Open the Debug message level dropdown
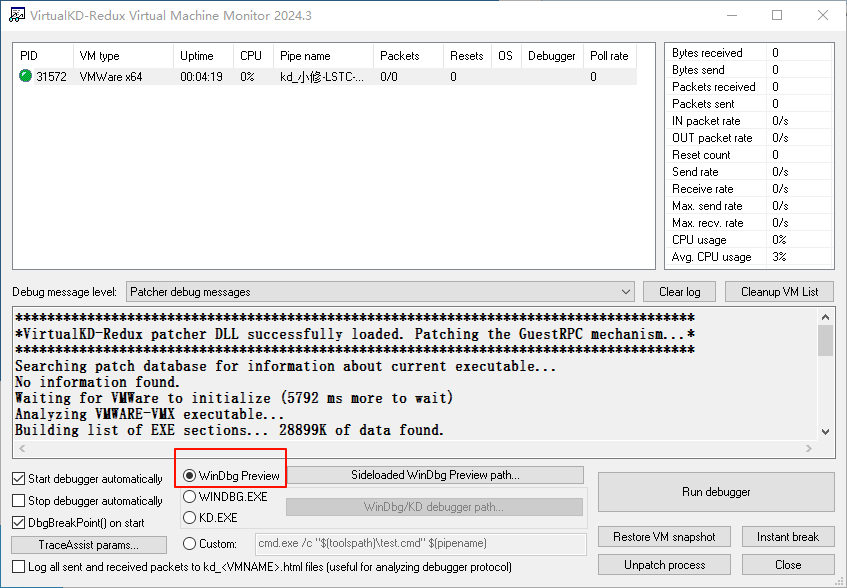This screenshot has height=588, width=847. coord(380,292)
